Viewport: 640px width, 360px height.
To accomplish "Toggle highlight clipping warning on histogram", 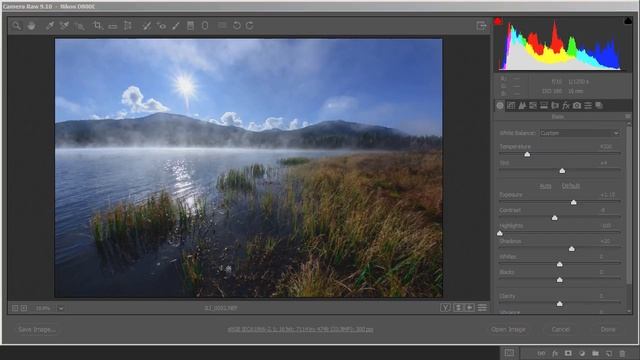I will (x=628, y=20).
